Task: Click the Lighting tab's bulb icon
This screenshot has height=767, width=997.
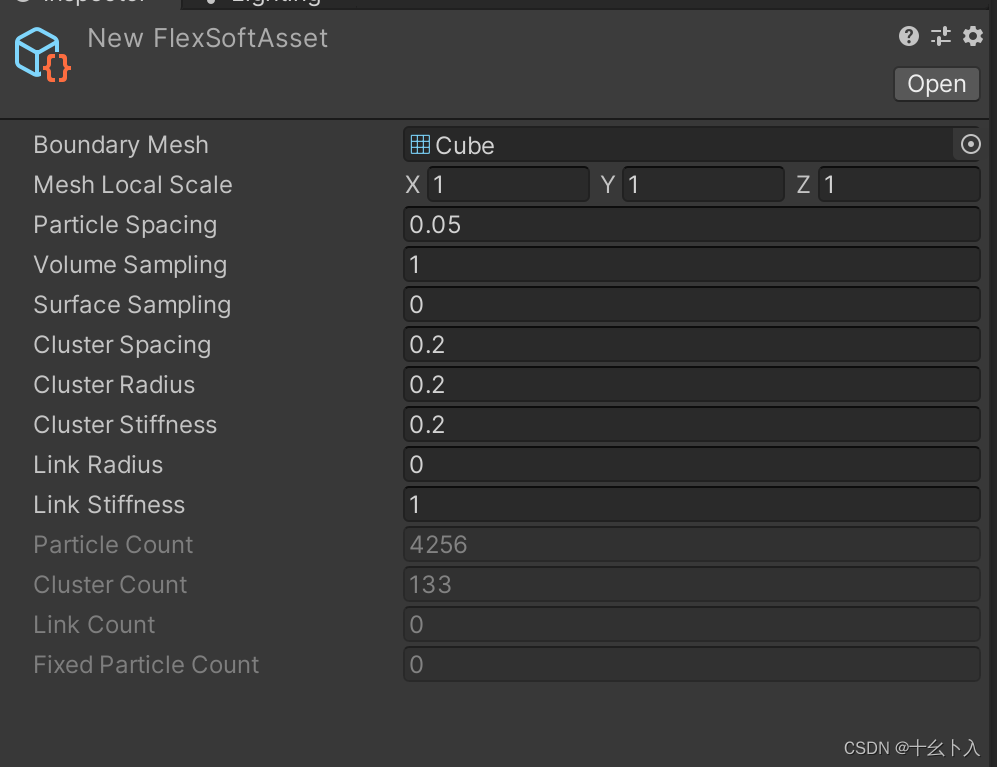Action: click(210, 3)
